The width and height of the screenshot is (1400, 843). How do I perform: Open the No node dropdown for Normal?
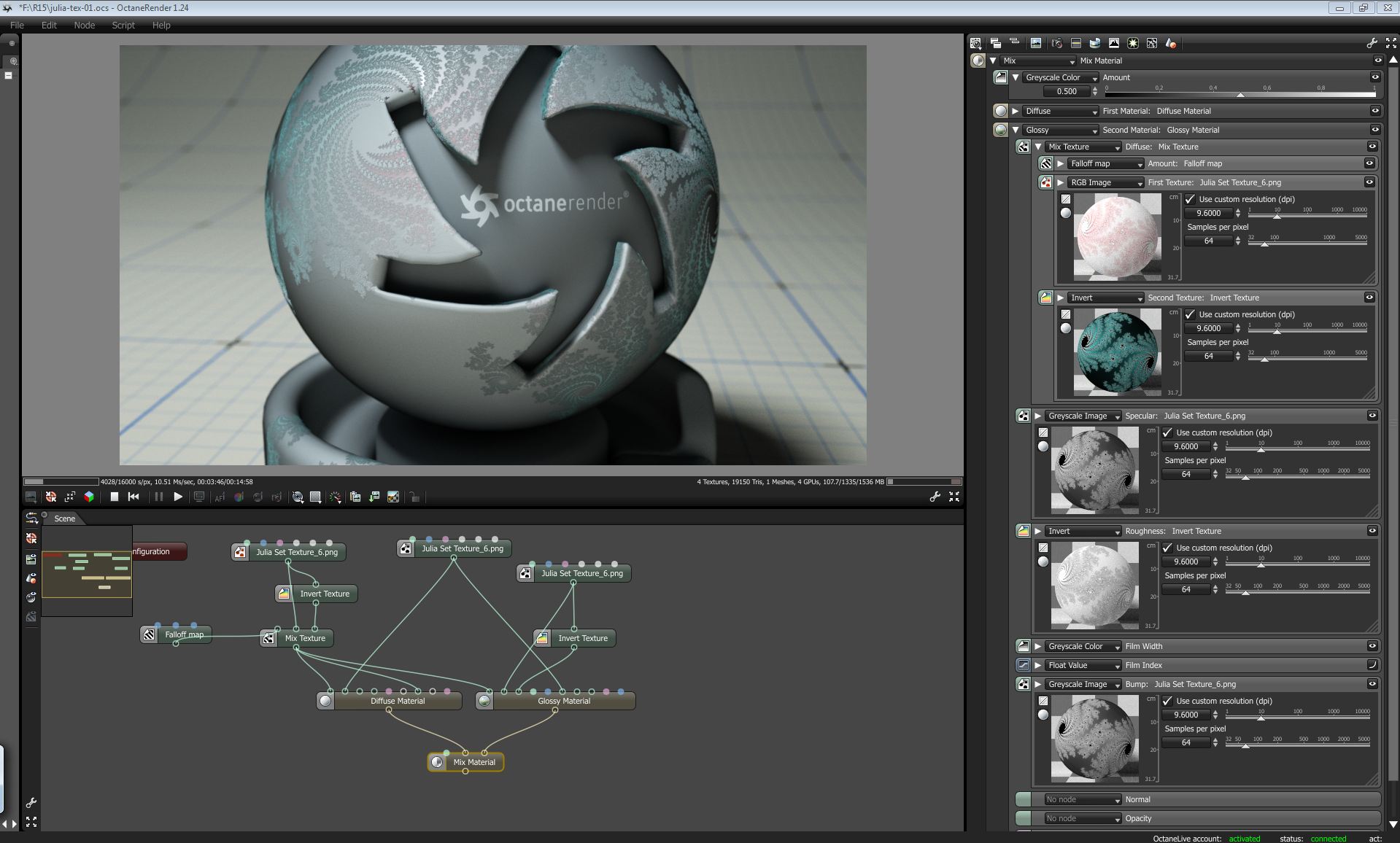tap(1083, 799)
